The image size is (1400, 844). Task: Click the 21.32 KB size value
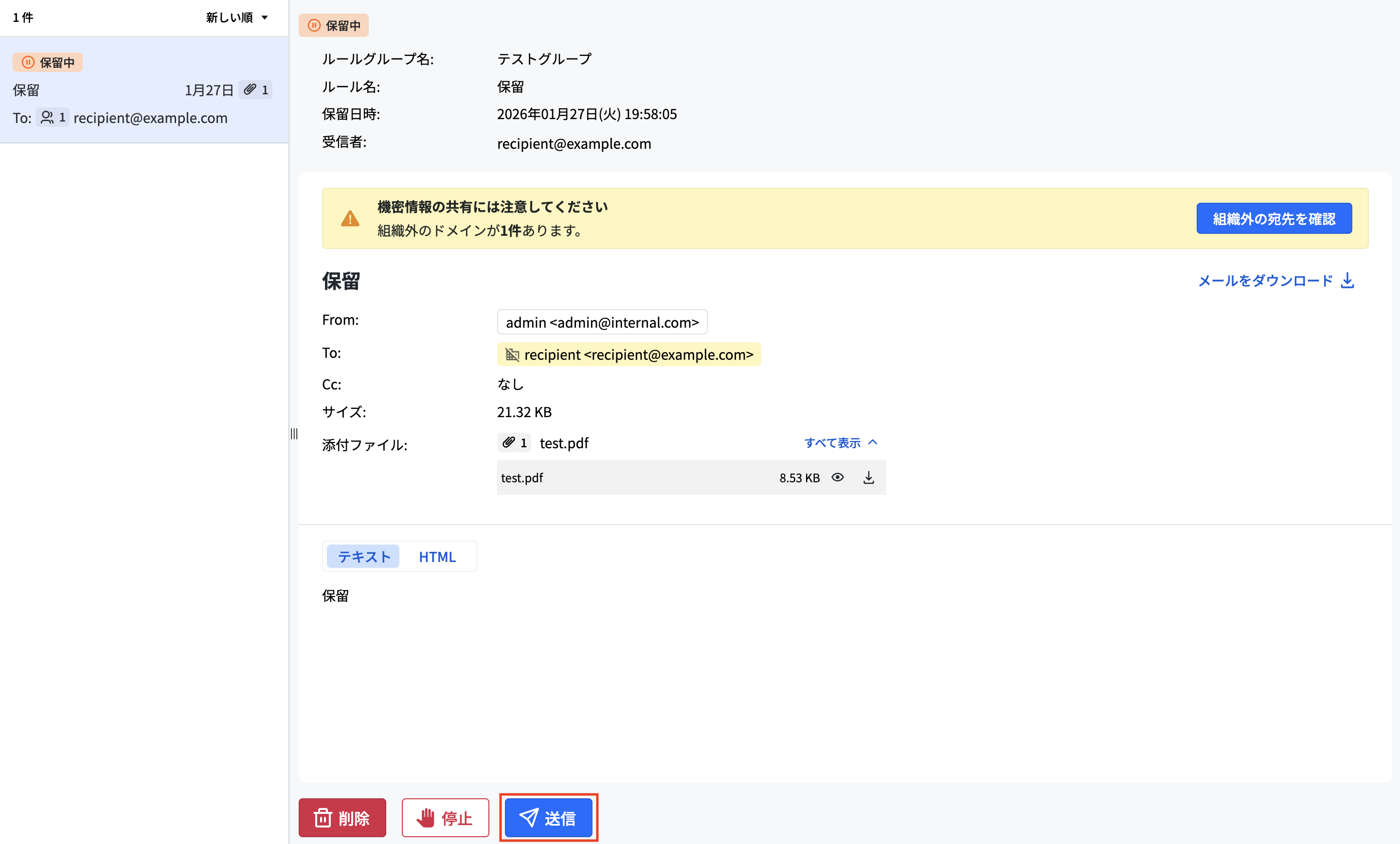click(x=524, y=412)
